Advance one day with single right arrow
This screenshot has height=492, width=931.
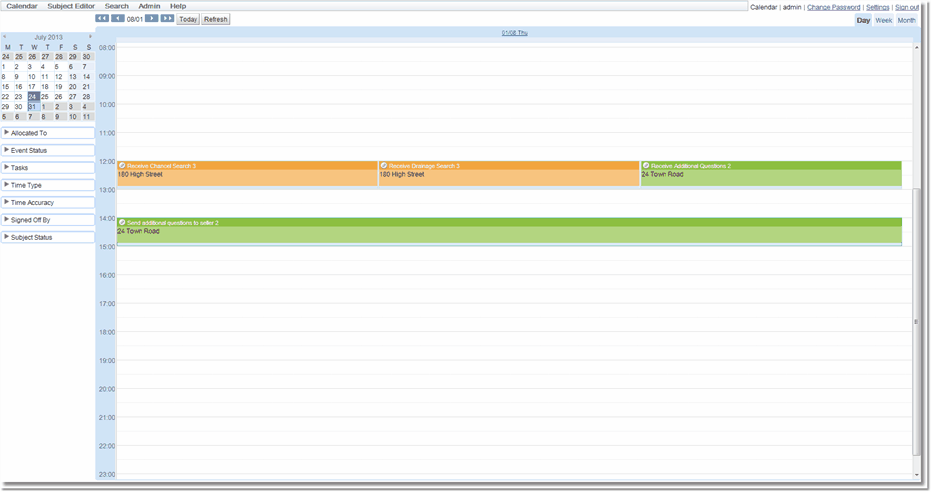pyautogui.click(x=151, y=19)
